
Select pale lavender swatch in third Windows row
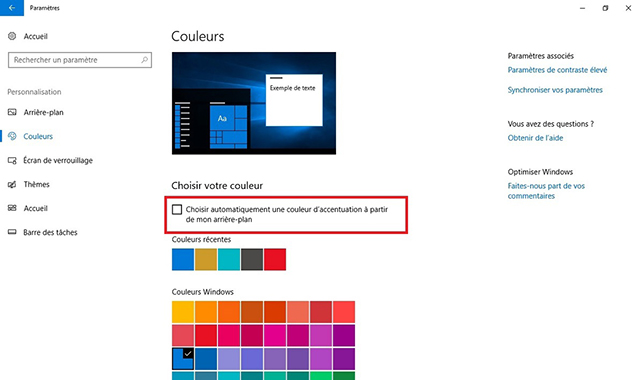(229, 359)
